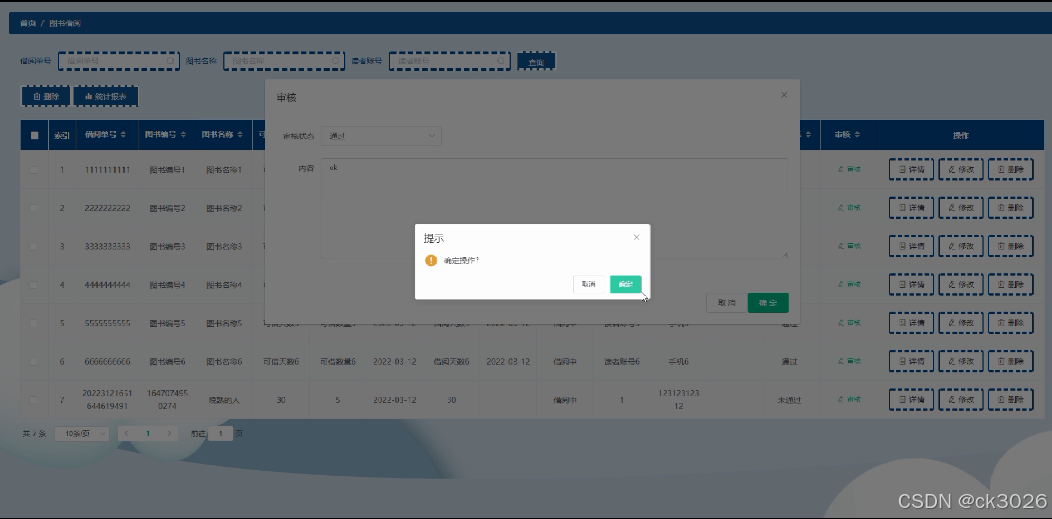Viewport: 1052px width, 519px height.
Task: Open 详情 for row 1
Action: pos(911,170)
